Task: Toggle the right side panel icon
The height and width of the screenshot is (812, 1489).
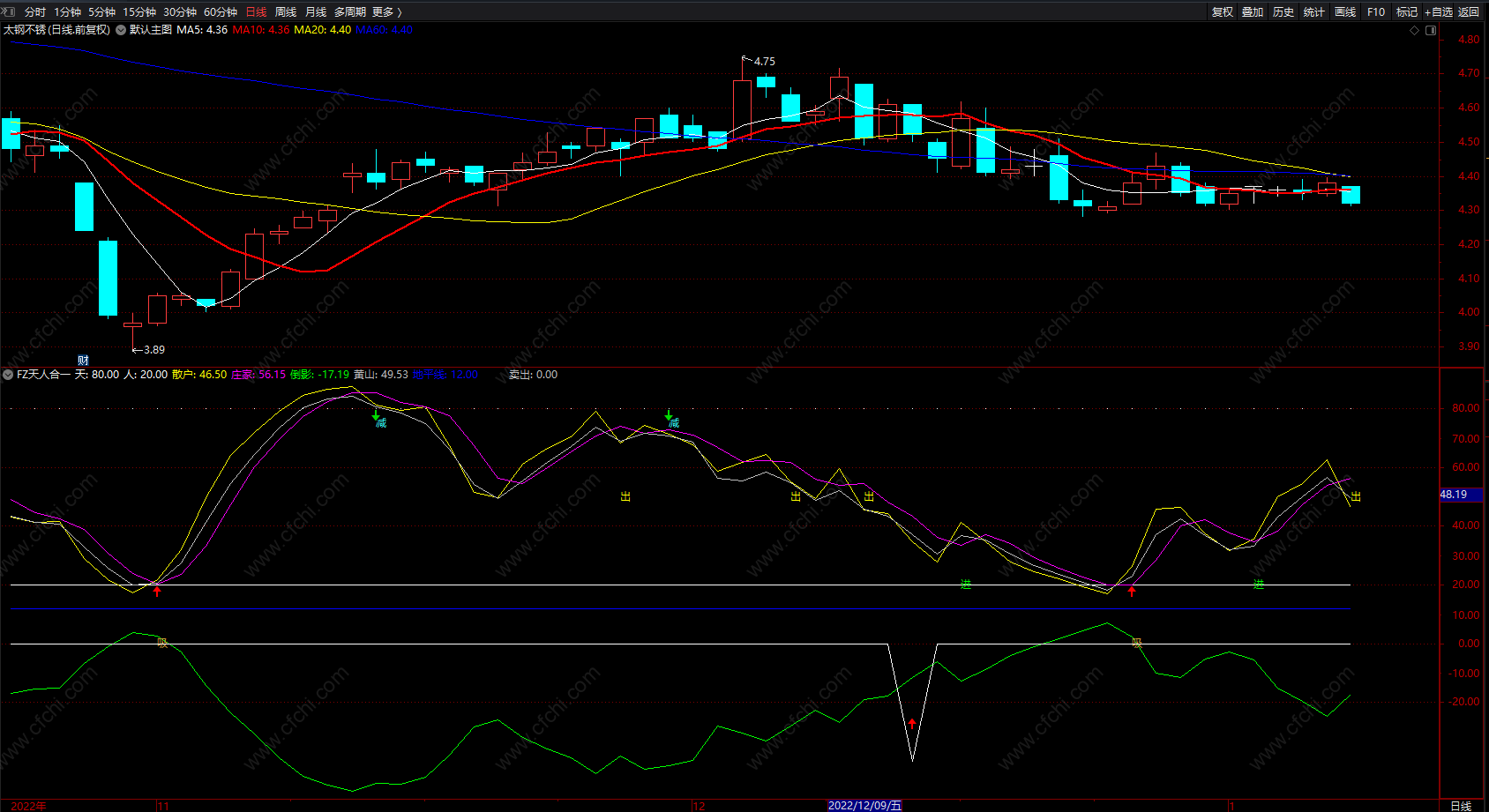Action: [1431, 30]
